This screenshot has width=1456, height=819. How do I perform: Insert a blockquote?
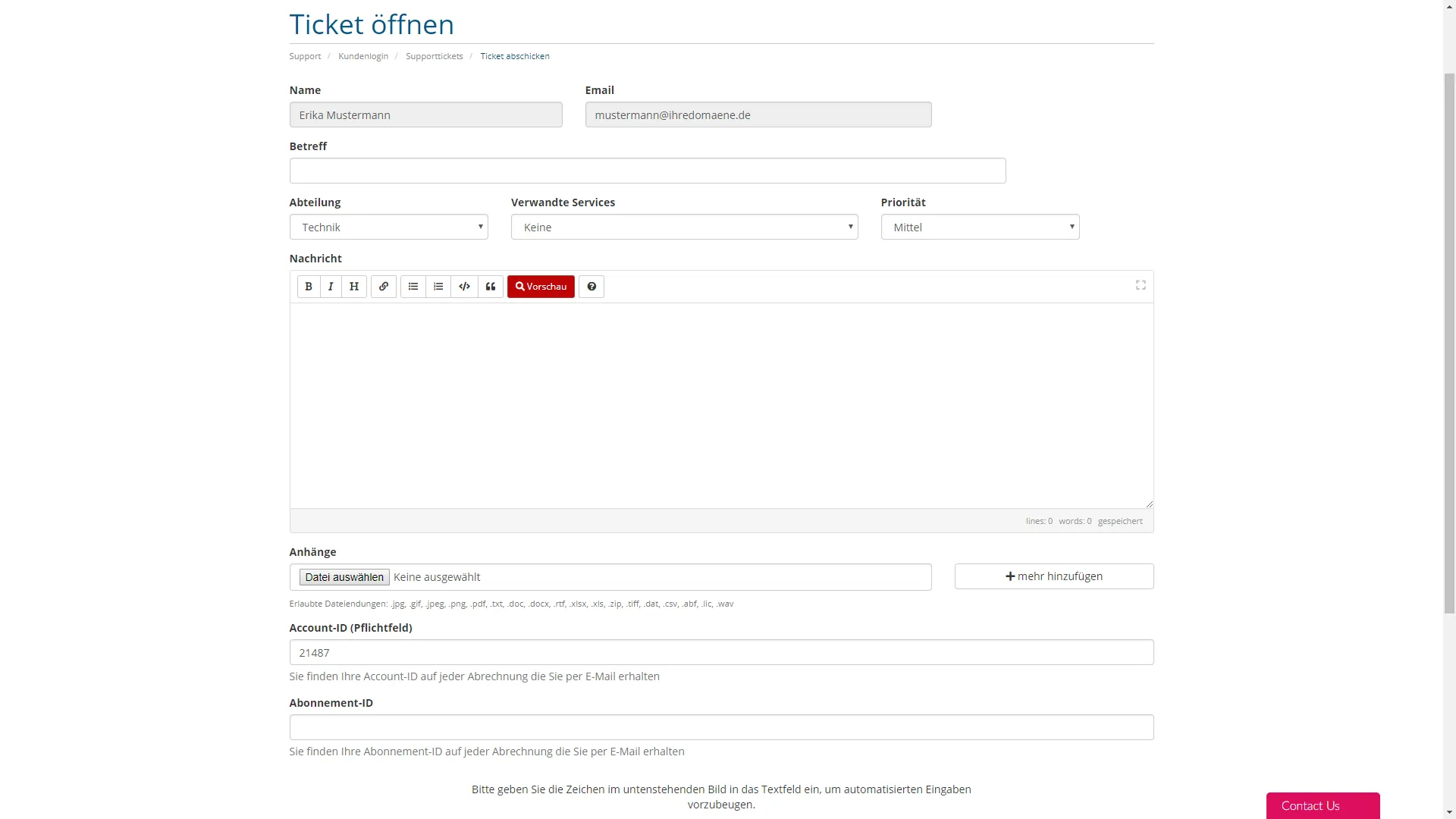[x=491, y=287]
